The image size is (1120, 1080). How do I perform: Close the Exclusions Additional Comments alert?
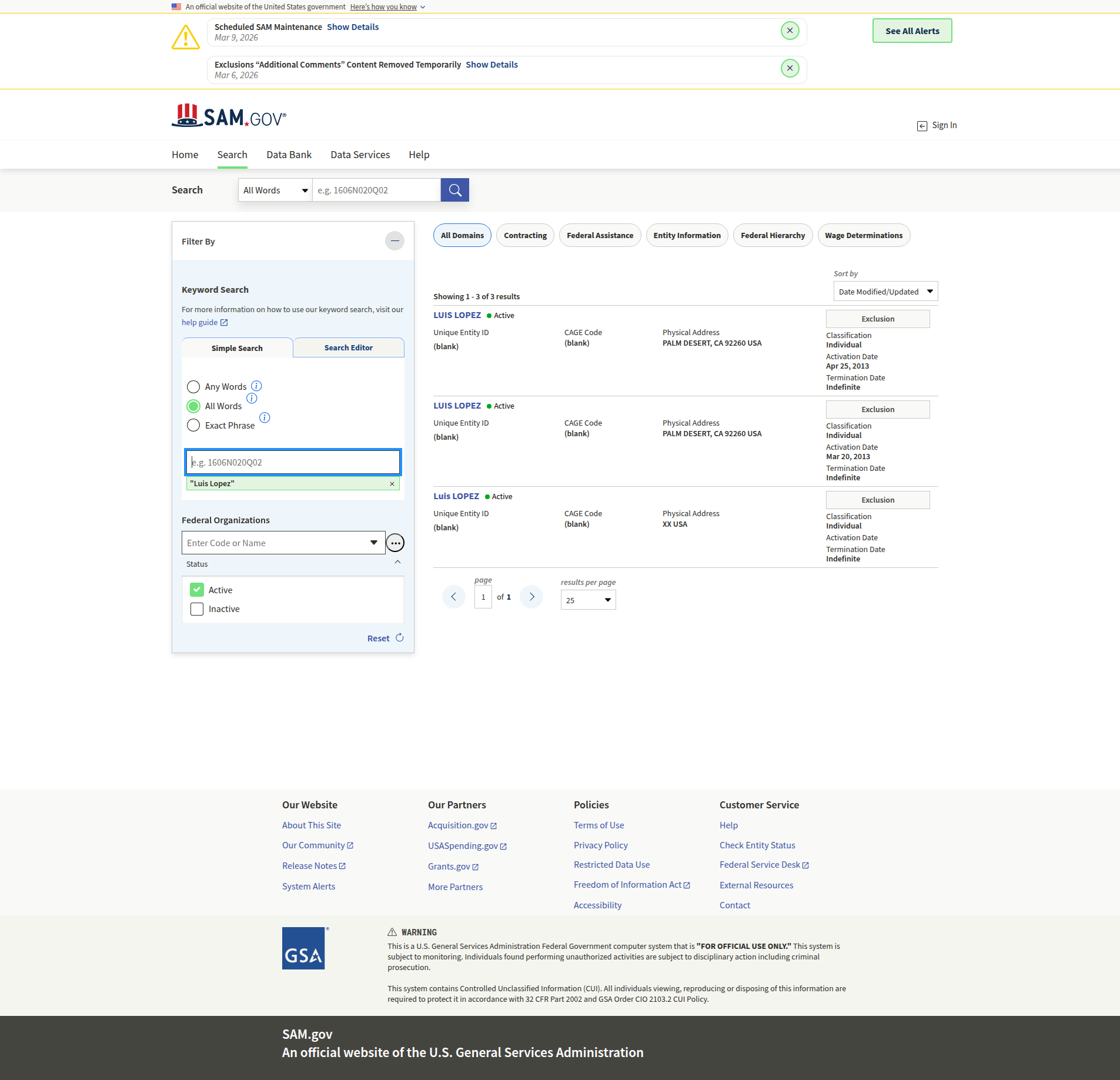pos(790,68)
